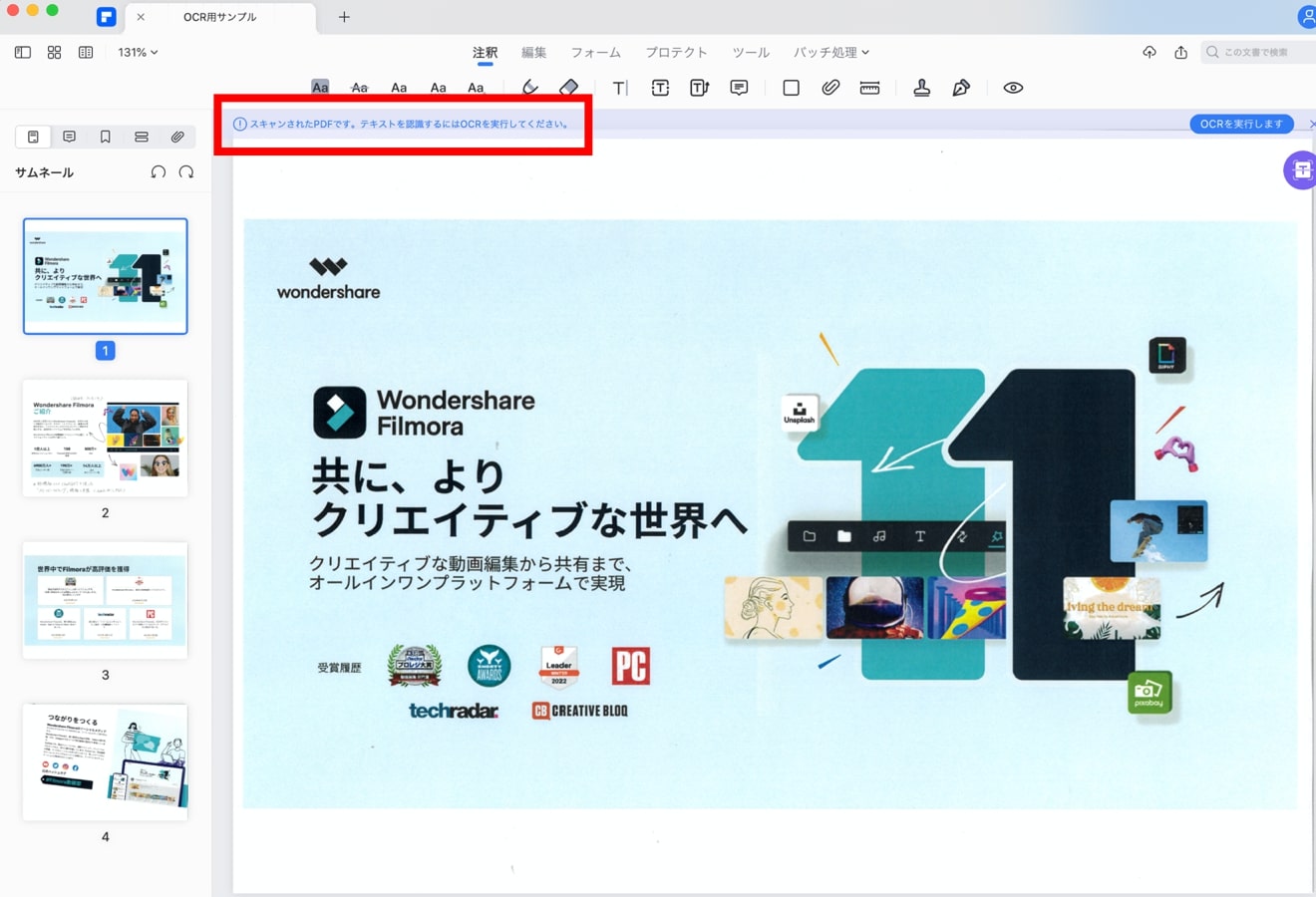Screen dimensions: 1316x897
Task: Select the strikethrough text tool
Action: [x=360, y=88]
